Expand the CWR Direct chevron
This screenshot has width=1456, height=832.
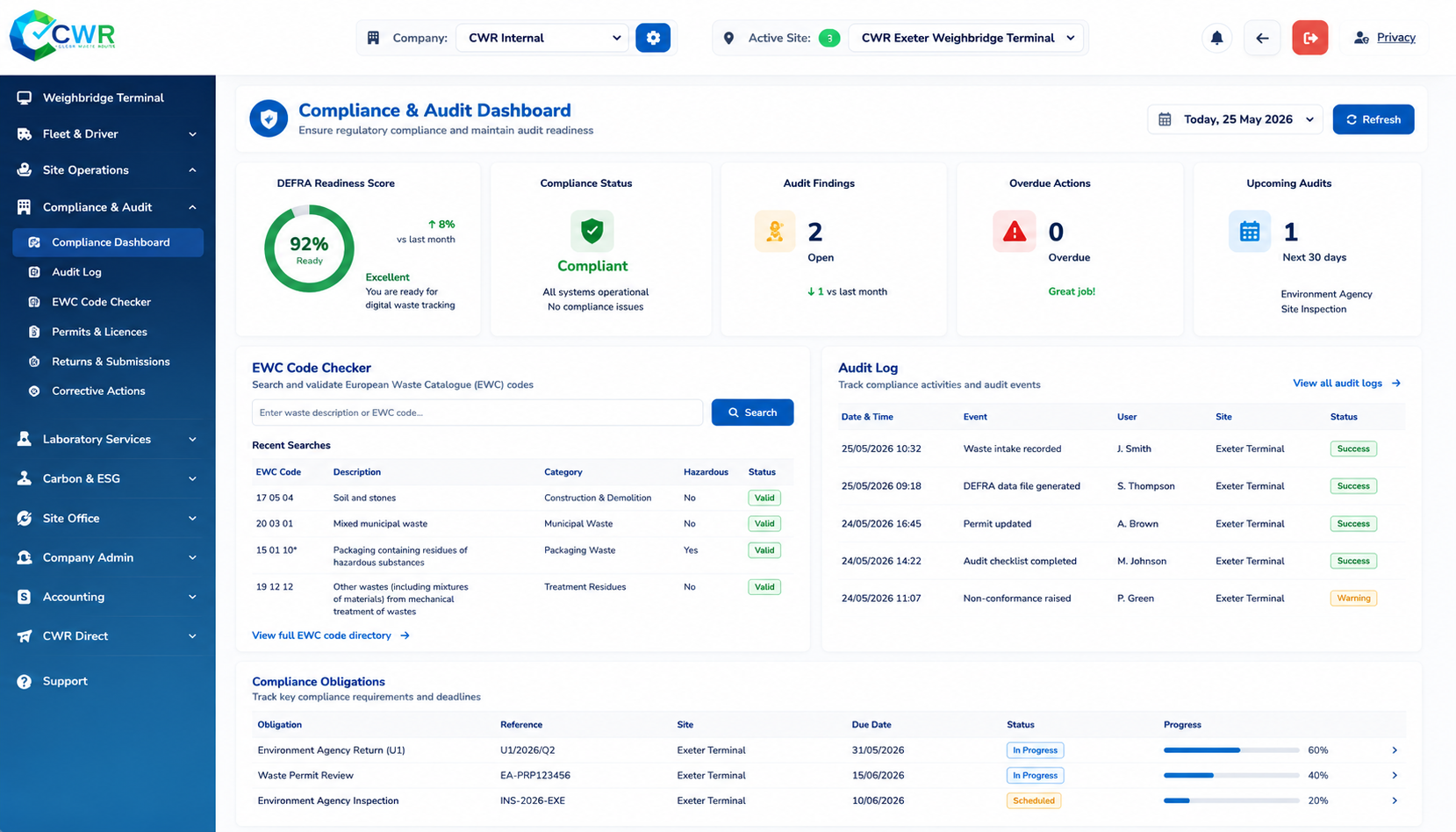click(x=192, y=636)
